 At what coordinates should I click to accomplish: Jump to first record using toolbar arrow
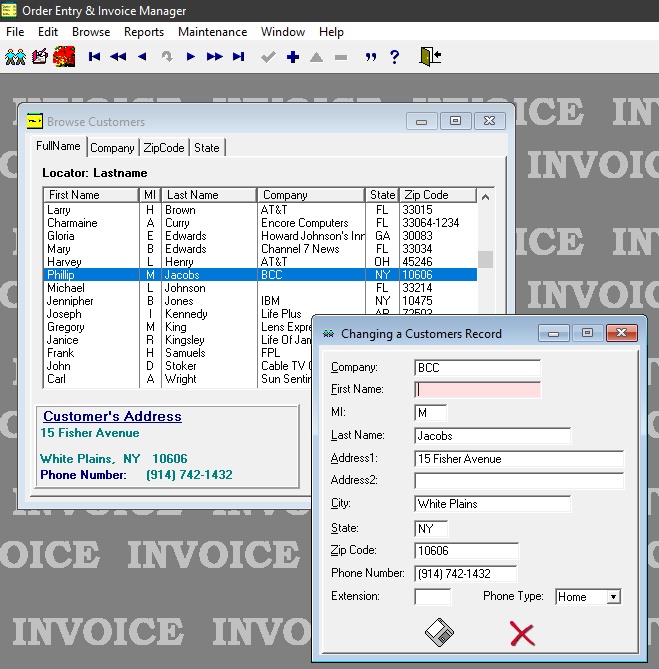coord(95,57)
